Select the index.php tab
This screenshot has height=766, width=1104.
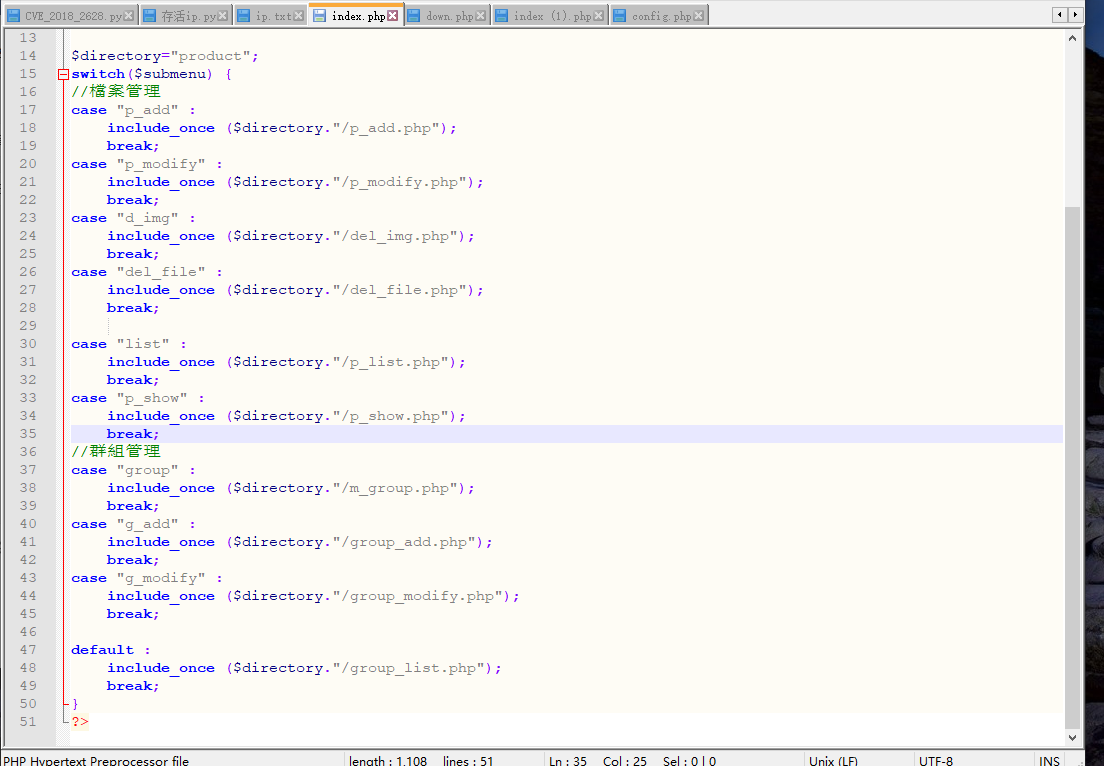click(356, 15)
